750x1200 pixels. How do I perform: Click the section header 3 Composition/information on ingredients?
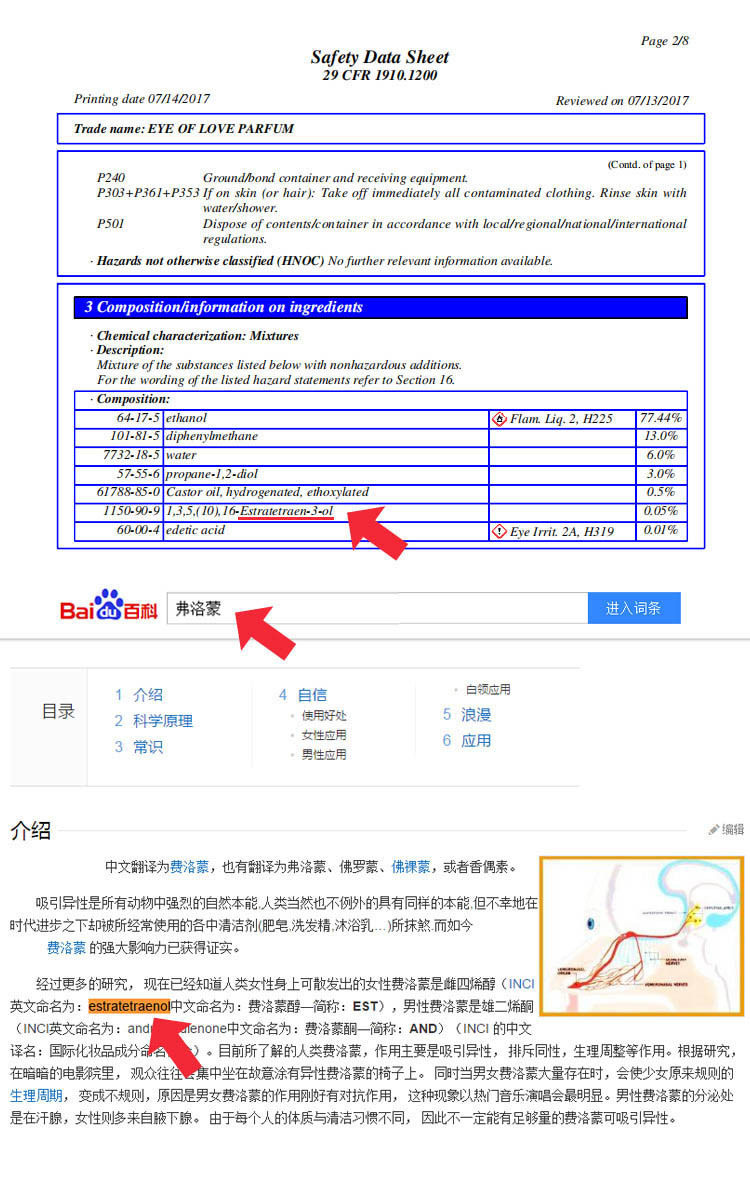[381, 307]
